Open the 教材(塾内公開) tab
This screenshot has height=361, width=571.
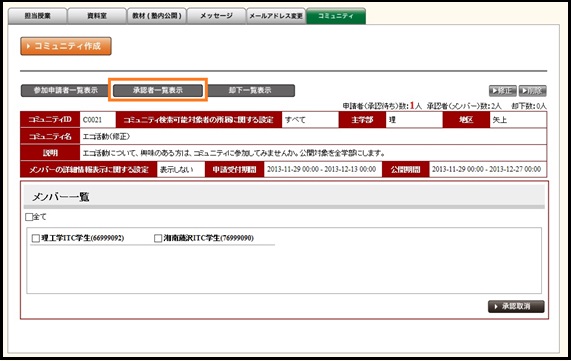(x=157, y=16)
